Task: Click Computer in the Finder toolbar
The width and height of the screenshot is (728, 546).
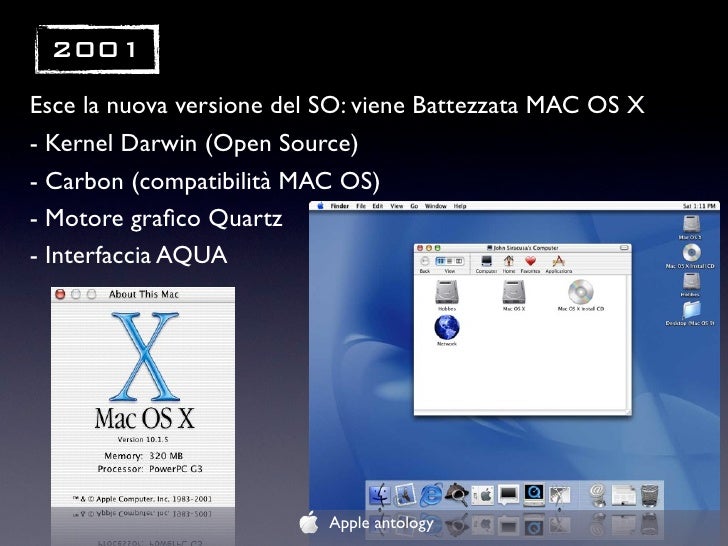Action: pyautogui.click(x=486, y=264)
